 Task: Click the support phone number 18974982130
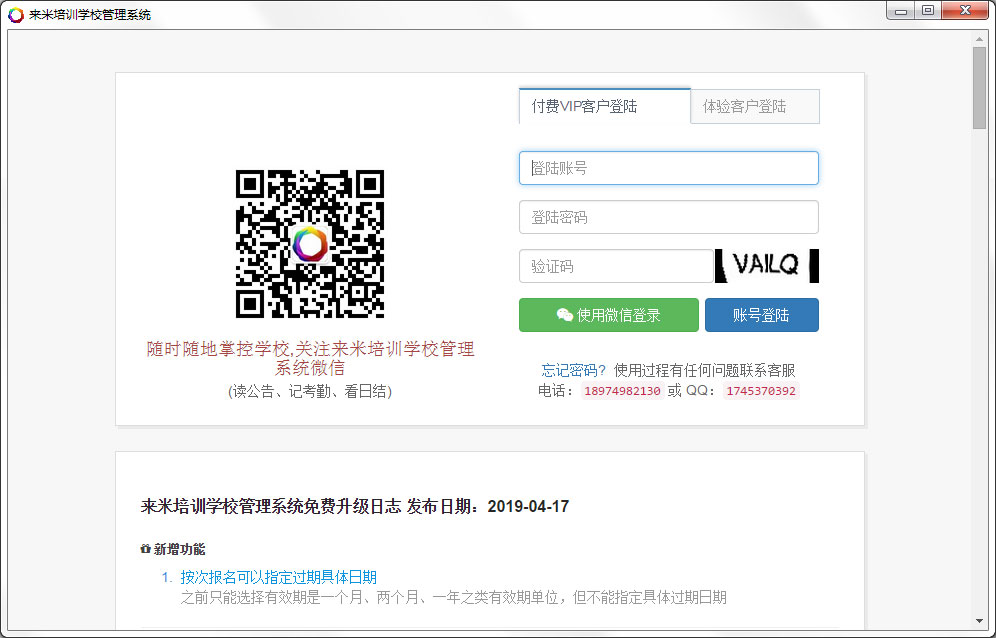tap(622, 391)
